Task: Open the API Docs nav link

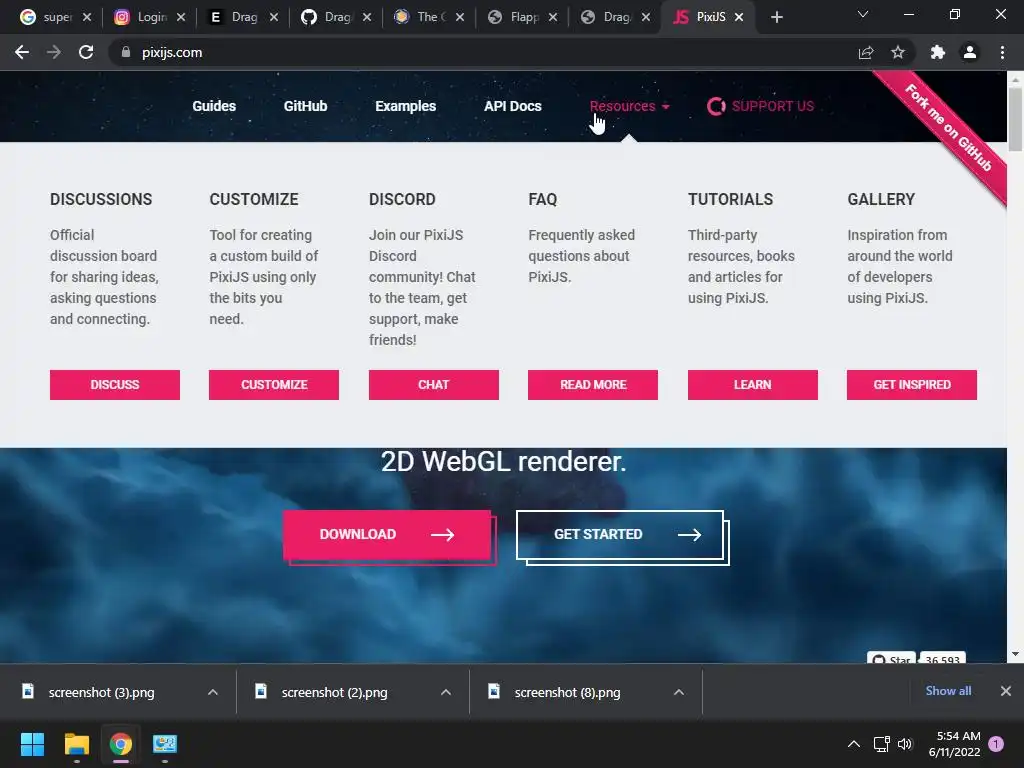Action: (513, 106)
